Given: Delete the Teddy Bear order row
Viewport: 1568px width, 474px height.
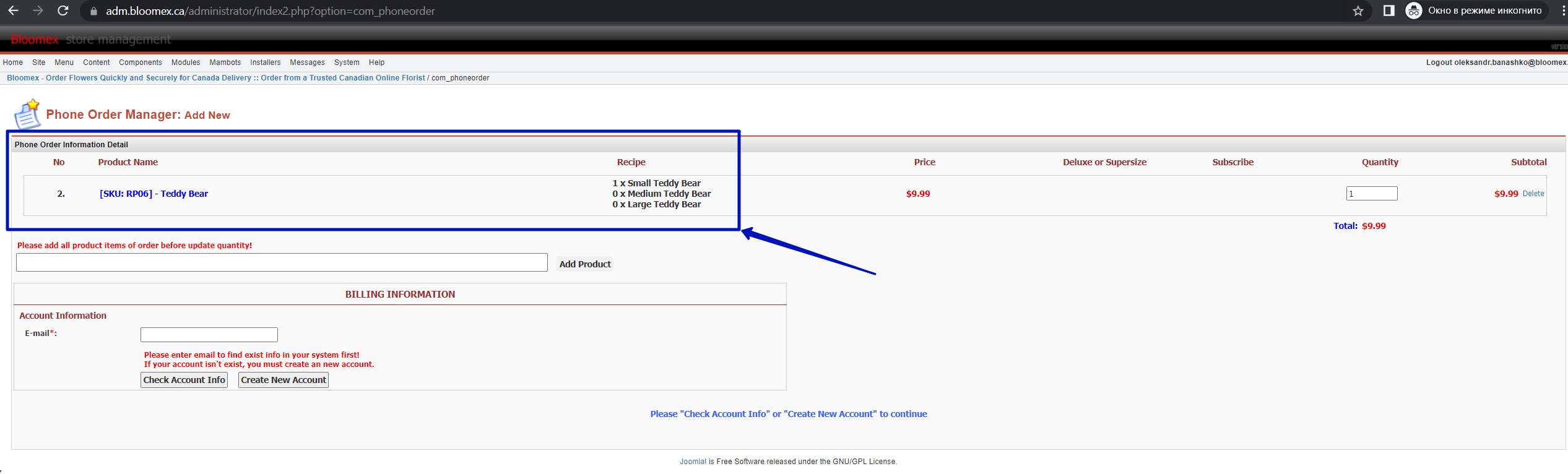Looking at the screenshot, I should 1533,194.
